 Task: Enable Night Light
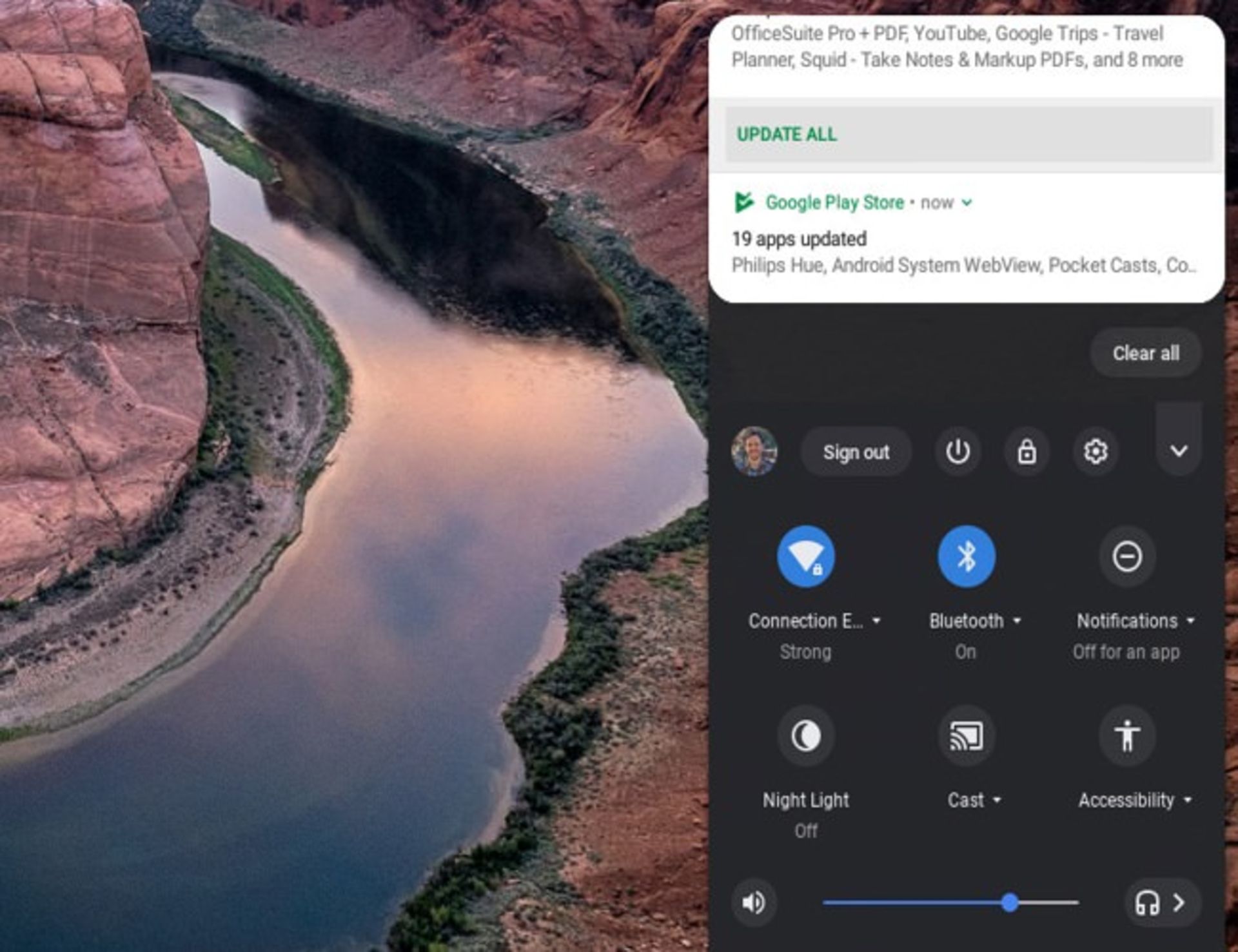806,735
